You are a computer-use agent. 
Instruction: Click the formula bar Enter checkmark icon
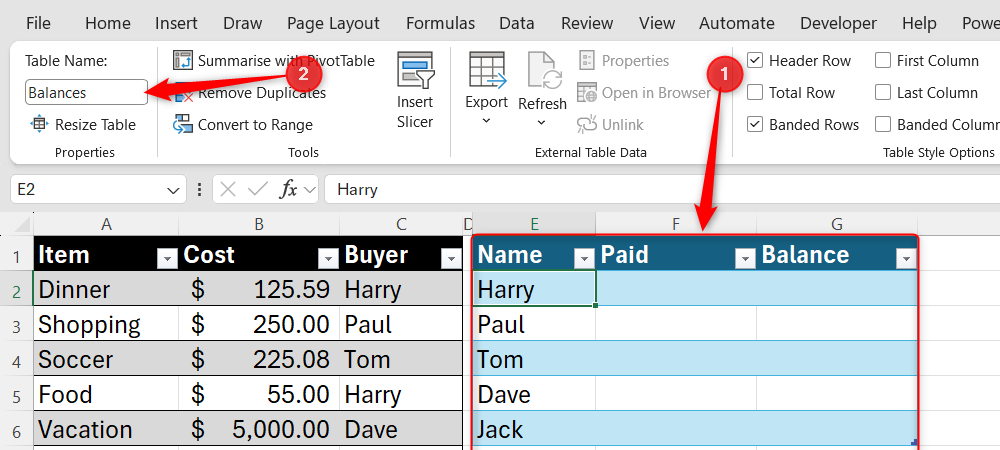(x=258, y=189)
